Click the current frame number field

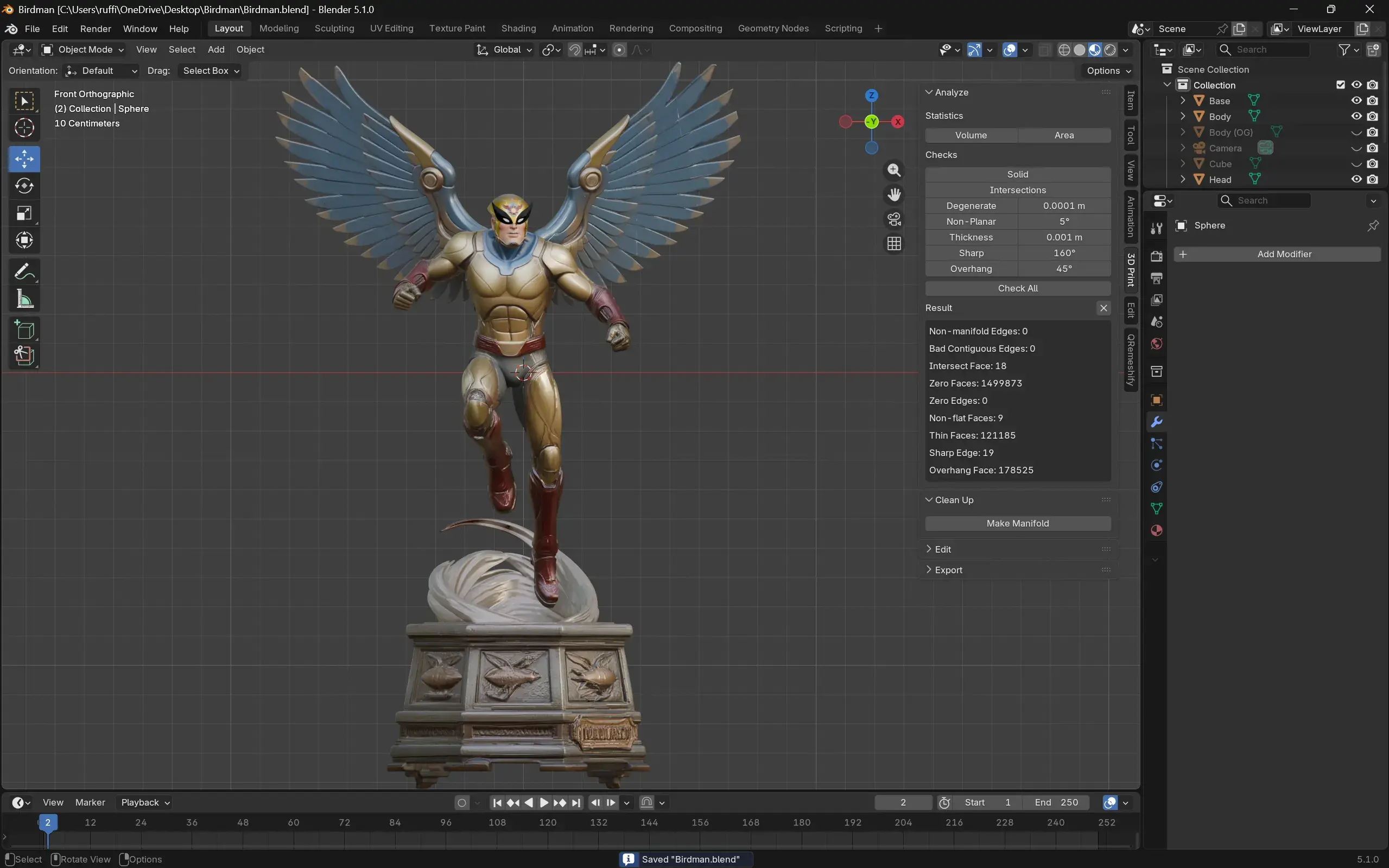[x=903, y=802]
